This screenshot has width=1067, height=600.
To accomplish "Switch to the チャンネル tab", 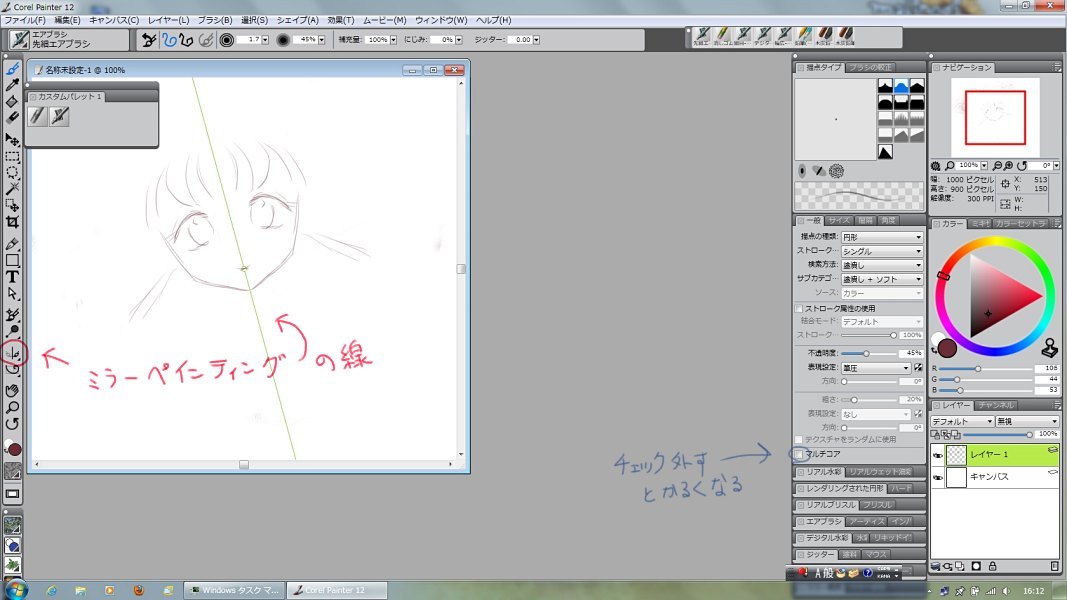I will 995,405.
